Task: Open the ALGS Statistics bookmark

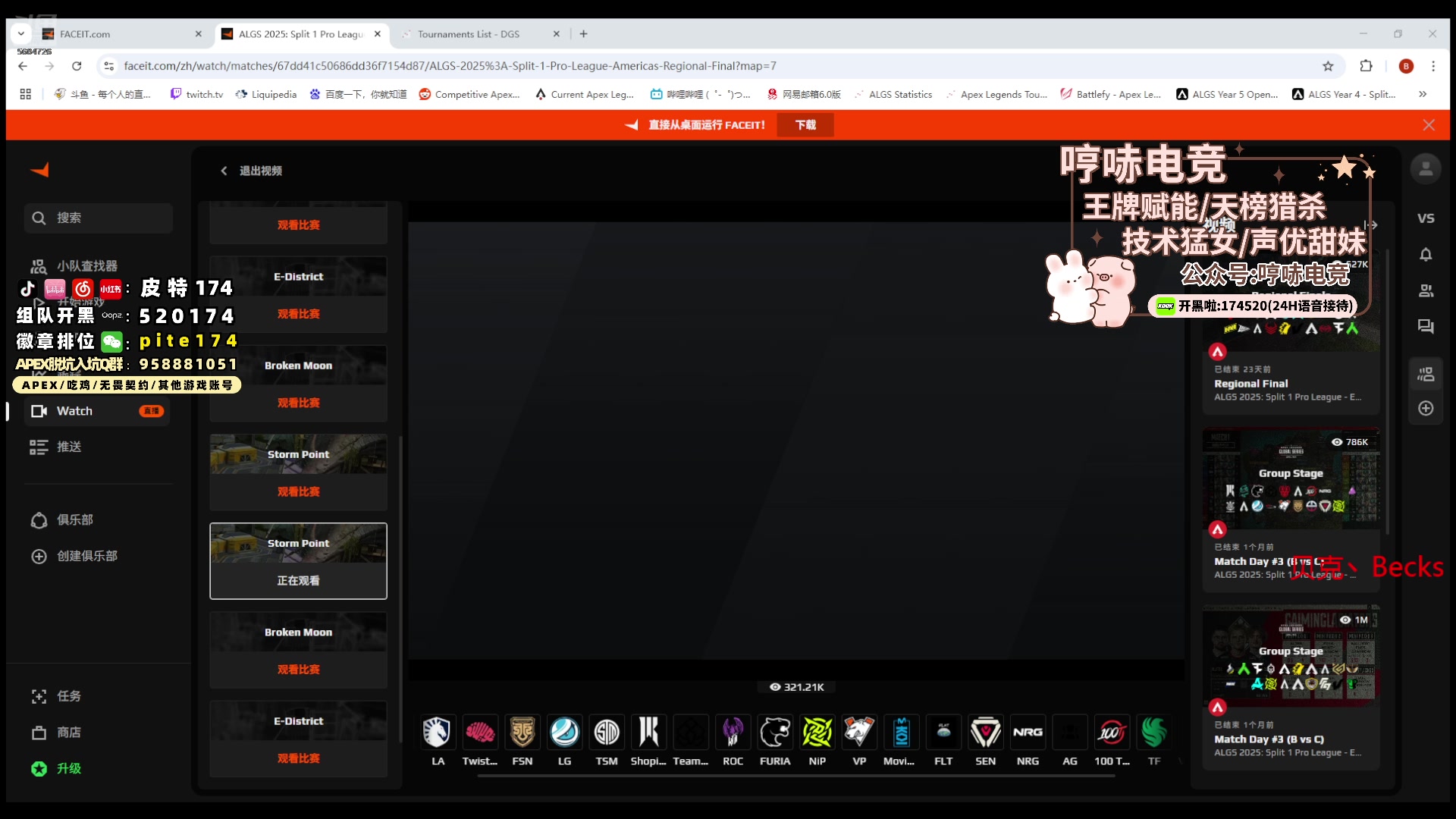Action: [x=893, y=94]
